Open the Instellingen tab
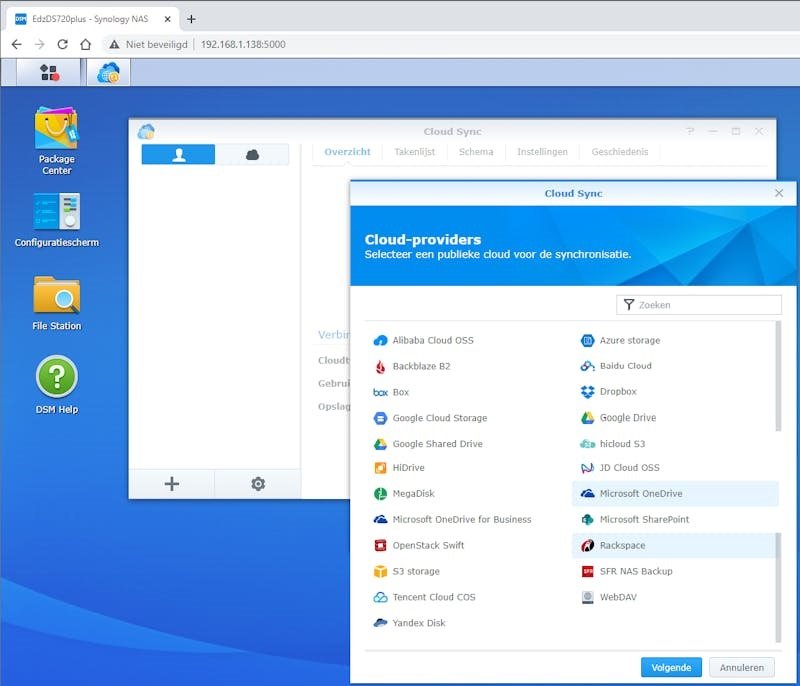800x686 pixels. pos(542,152)
